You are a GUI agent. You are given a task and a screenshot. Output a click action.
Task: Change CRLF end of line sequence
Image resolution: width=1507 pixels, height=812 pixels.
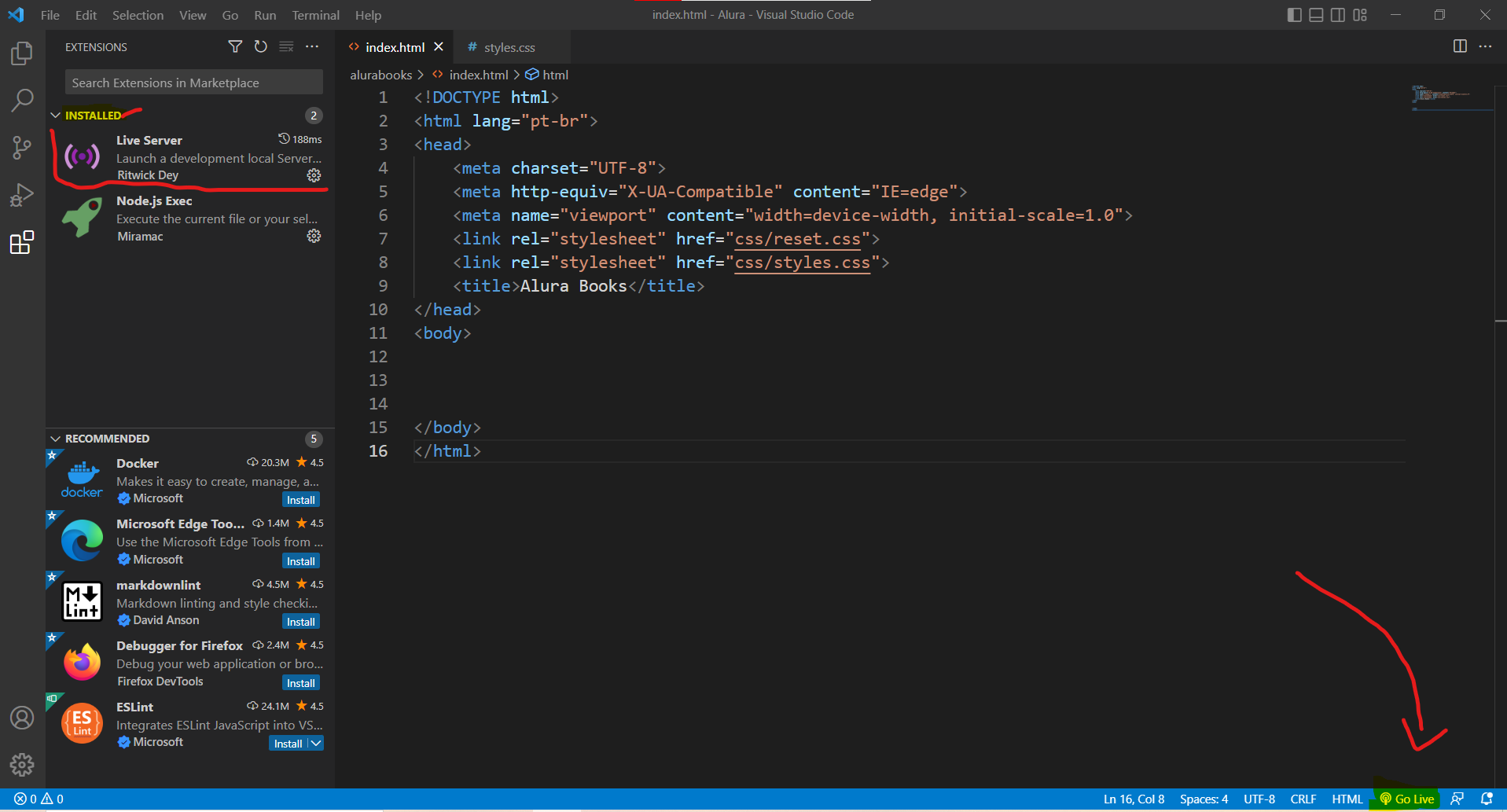[x=1303, y=799]
